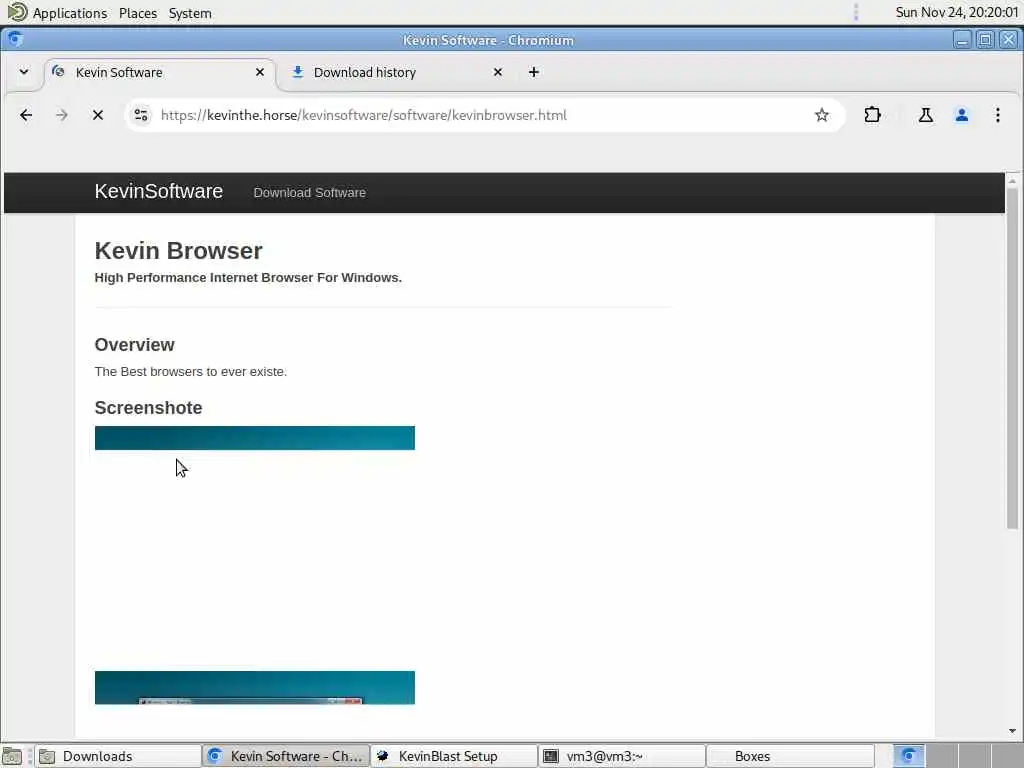The width and height of the screenshot is (1024, 768).
Task: Open the Download Software nav link
Action: (310, 193)
